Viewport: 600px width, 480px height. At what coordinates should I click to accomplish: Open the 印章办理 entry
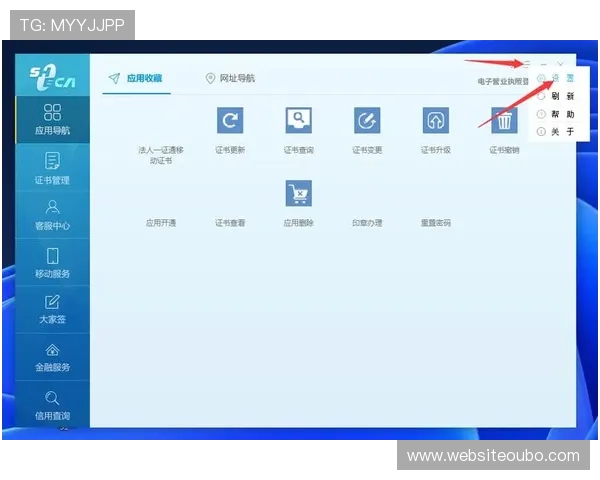click(367, 223)
